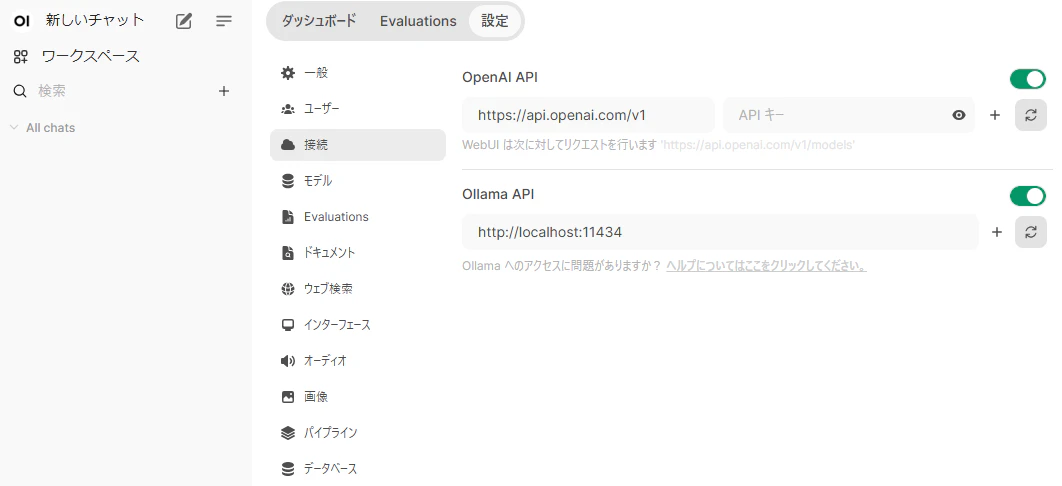Click the Open WebUI logo icon

click(x=22, y=21)
